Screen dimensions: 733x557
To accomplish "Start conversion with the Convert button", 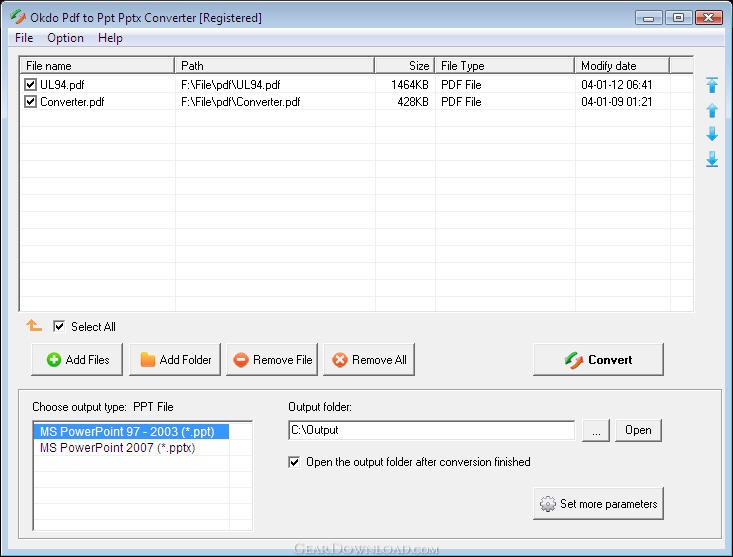I will click(x=598, y=360).
